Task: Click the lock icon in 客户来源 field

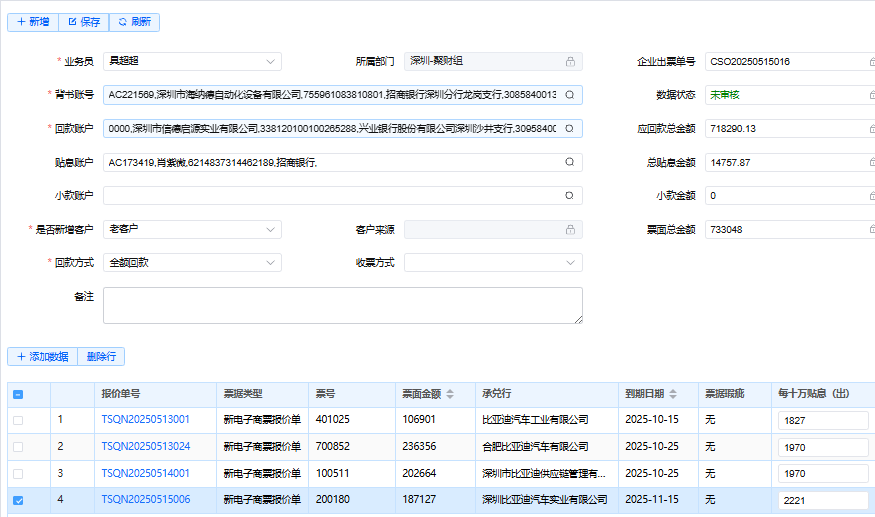Action: (570, 230)
